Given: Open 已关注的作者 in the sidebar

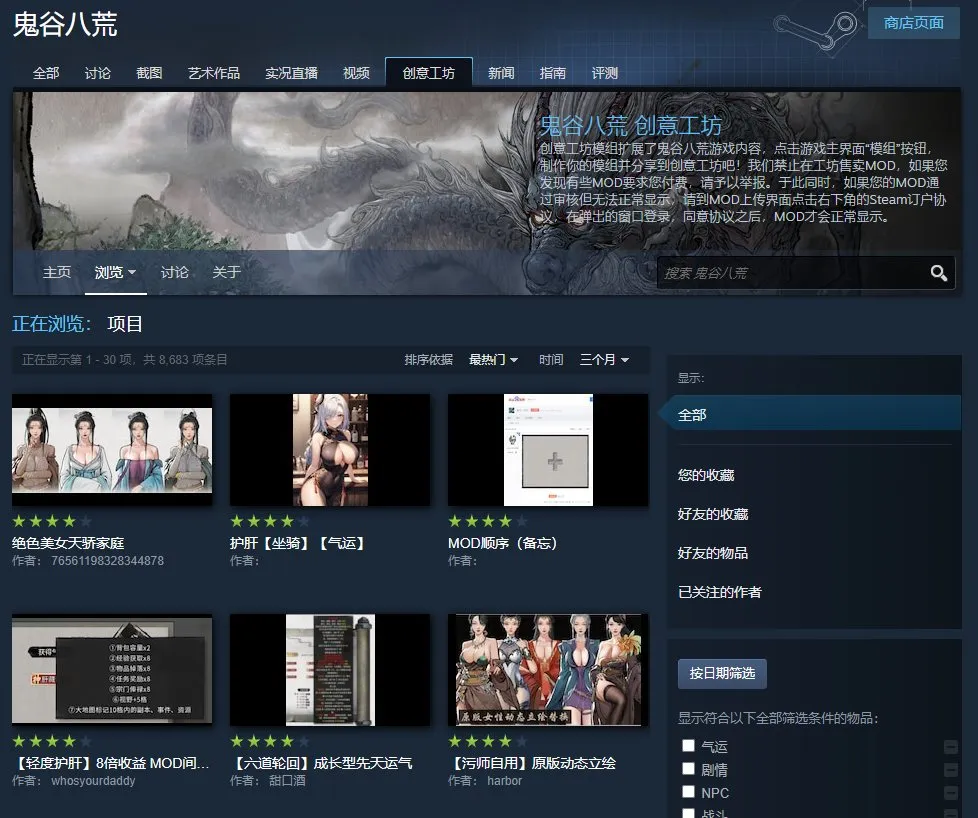Looking at the screenshot, I should pos(720,592).
